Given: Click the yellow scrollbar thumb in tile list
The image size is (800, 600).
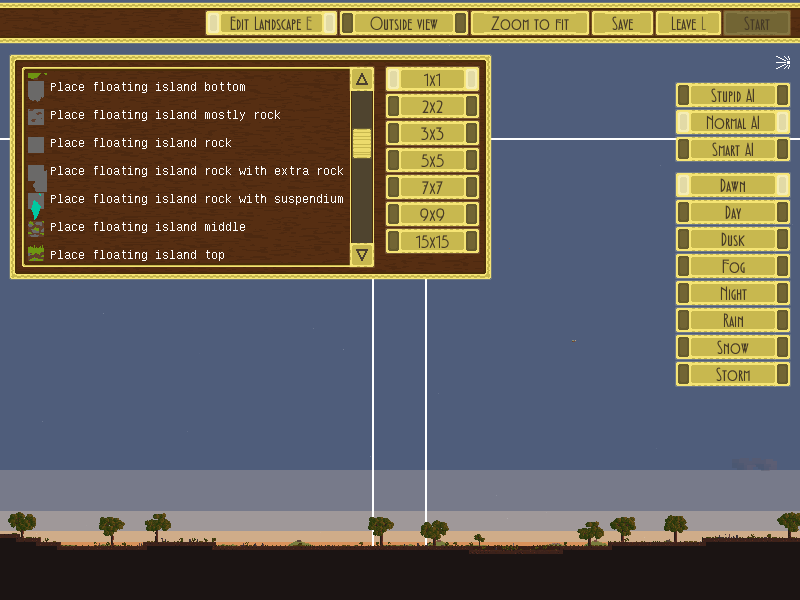Looking at the screenshot, I should [x=362, y=143].
